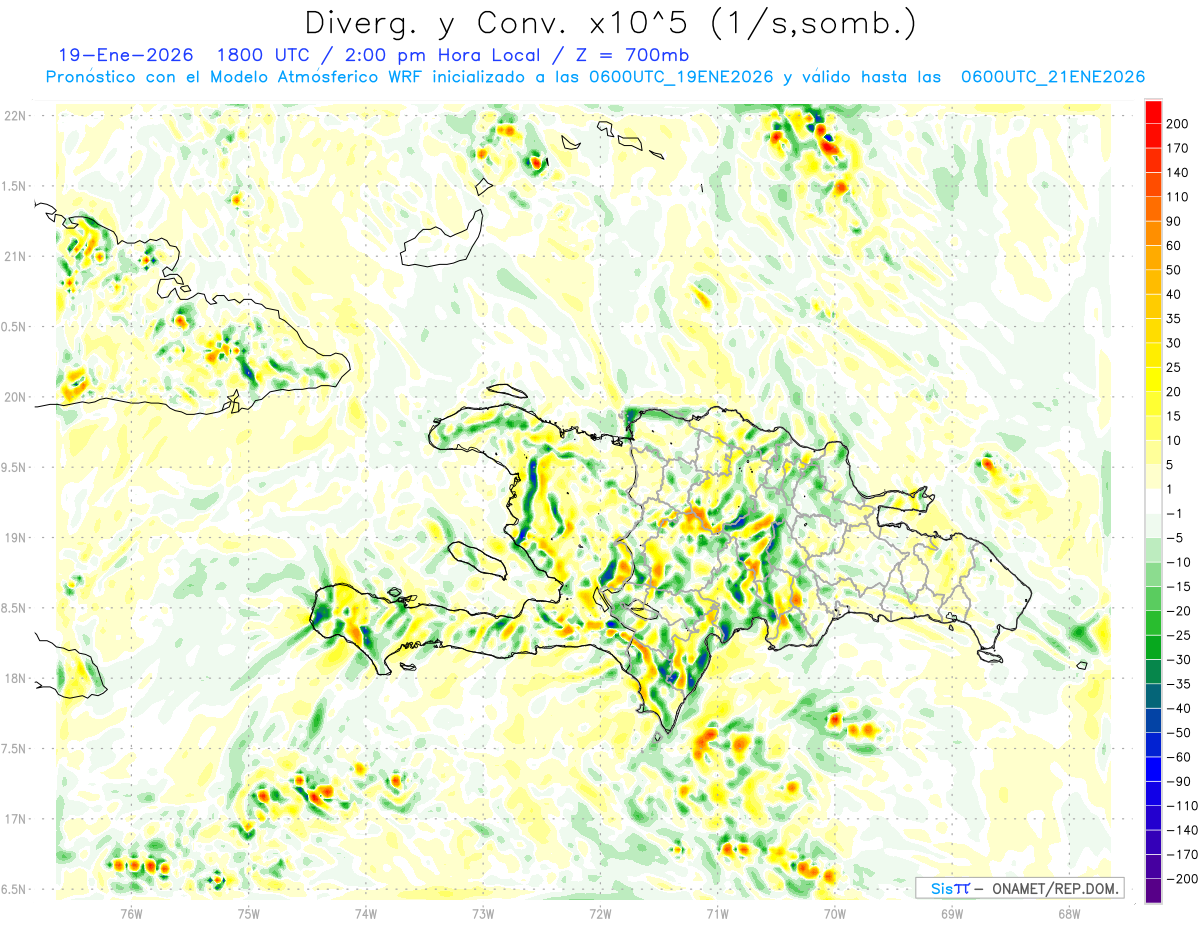Click latitude axis label '19N'
Image resolution: width=1200 pixels, height=927 pixels.
(x=15, y=538)
